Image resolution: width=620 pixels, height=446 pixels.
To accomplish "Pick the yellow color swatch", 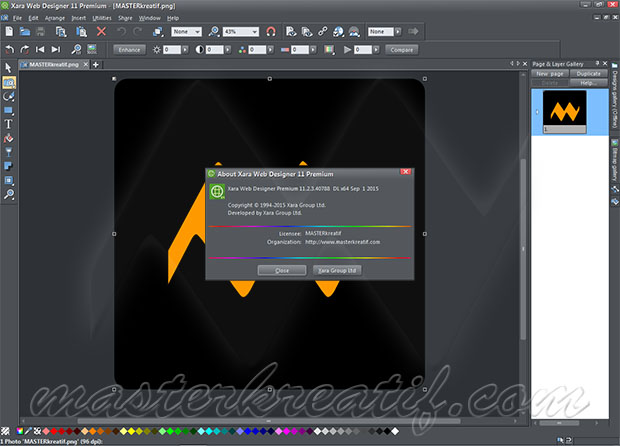I will tap(131, 431).
